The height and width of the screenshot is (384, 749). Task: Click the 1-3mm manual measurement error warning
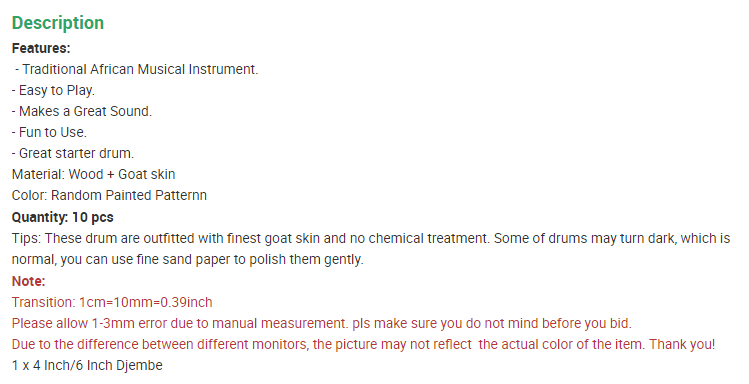coord(321,323)
